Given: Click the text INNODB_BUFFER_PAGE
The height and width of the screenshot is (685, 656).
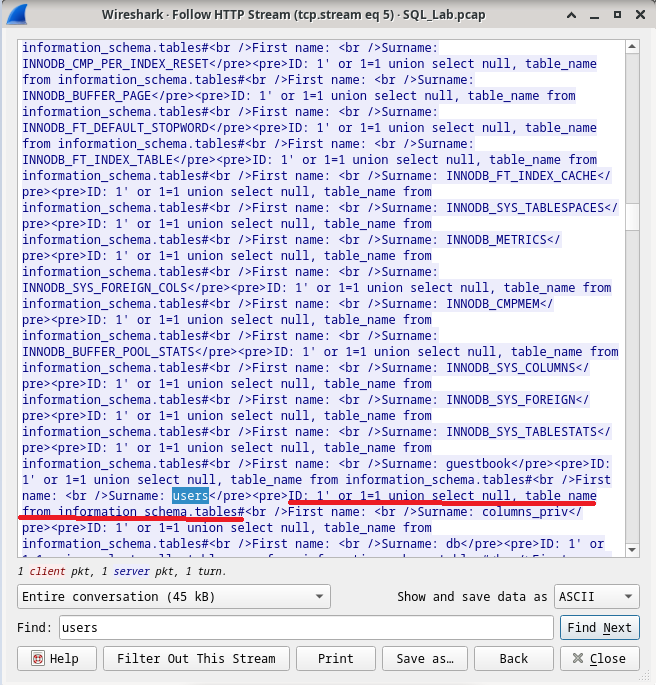Looking at the screenshot, I should point(86,96).
